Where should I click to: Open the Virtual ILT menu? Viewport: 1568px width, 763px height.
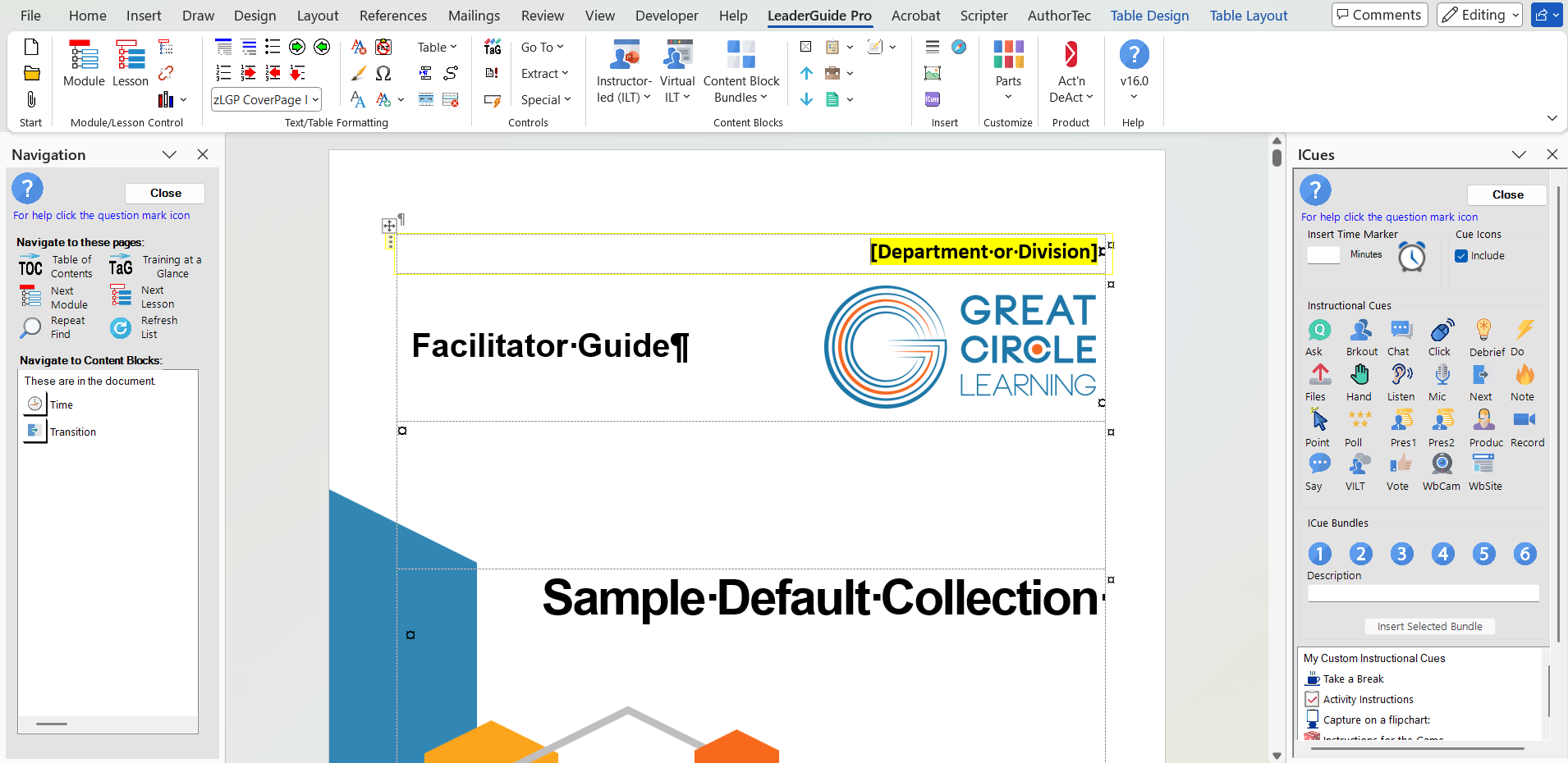point(677,72)
